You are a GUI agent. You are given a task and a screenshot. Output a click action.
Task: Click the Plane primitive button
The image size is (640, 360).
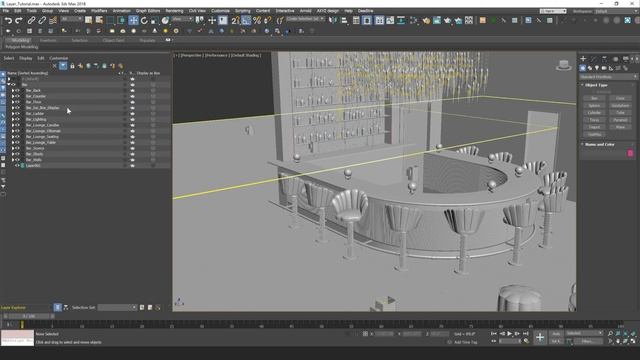[620, 127]
